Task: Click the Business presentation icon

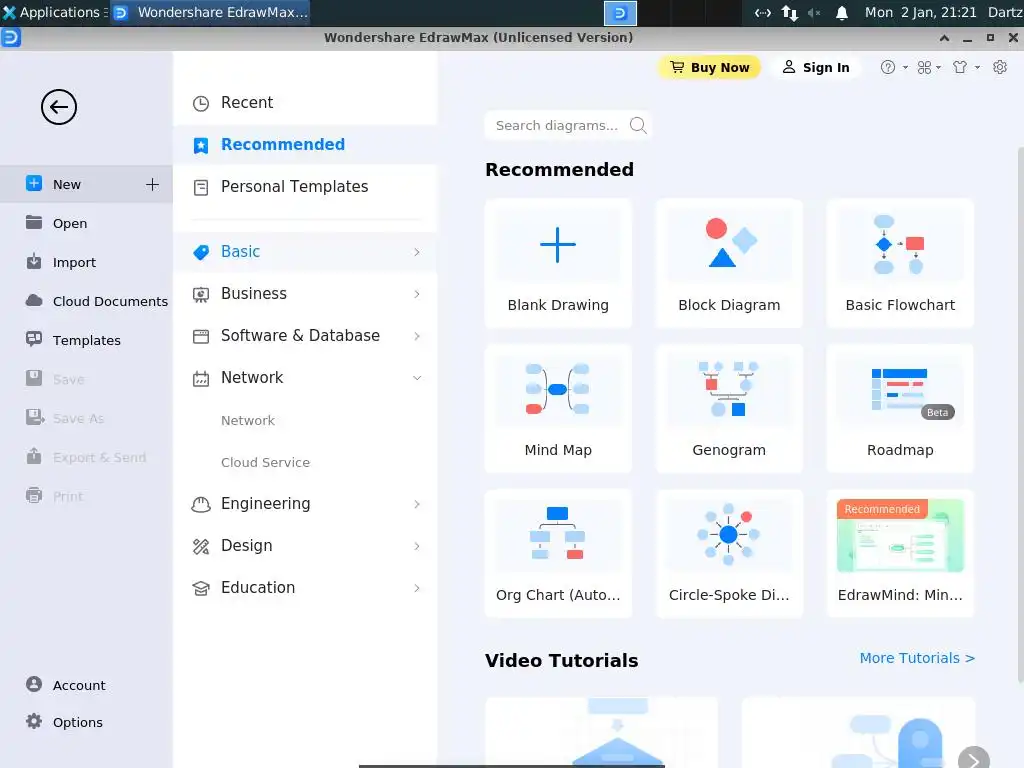Action: pos(201,295)
